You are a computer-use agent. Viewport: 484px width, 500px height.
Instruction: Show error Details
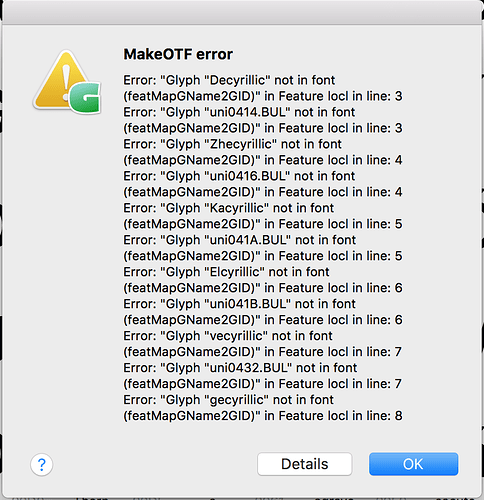point(304,464)
